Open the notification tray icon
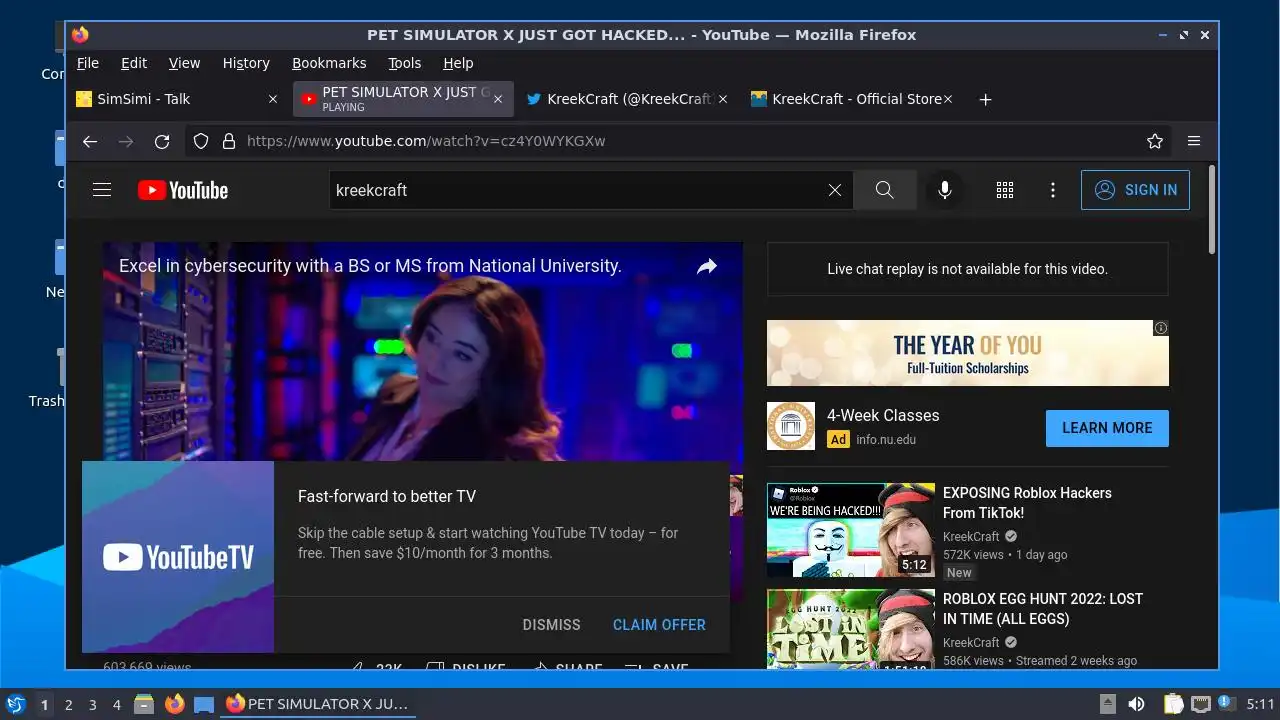Screen dimensions: 1280x720 [1225, 704]
